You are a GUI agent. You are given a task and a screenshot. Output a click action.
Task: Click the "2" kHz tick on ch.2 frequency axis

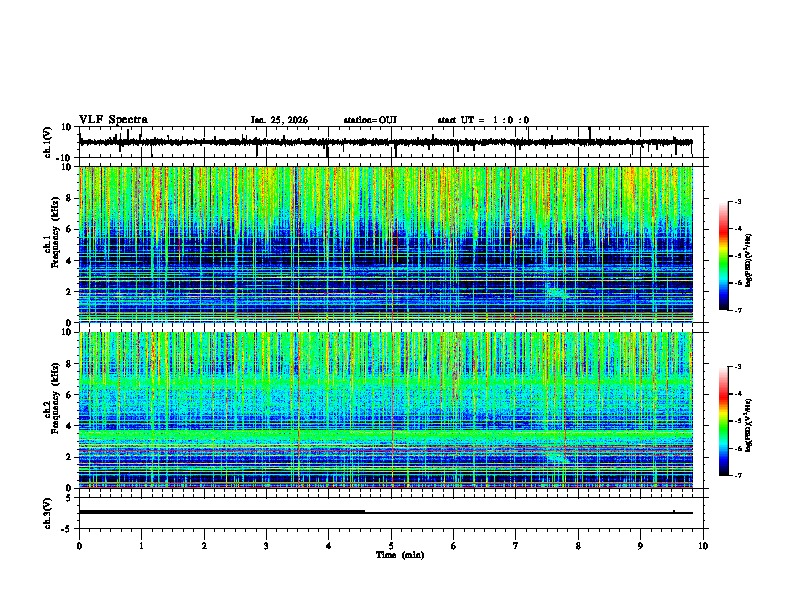tap(70, 457)
